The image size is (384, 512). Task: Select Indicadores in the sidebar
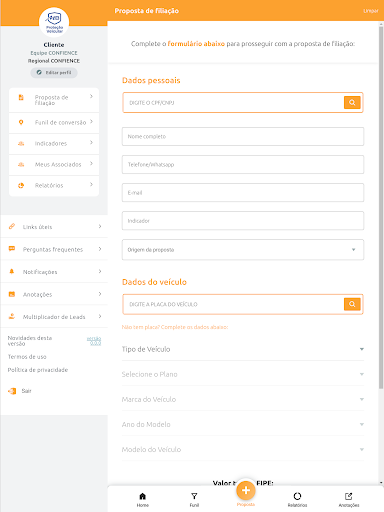pos(54,144)
